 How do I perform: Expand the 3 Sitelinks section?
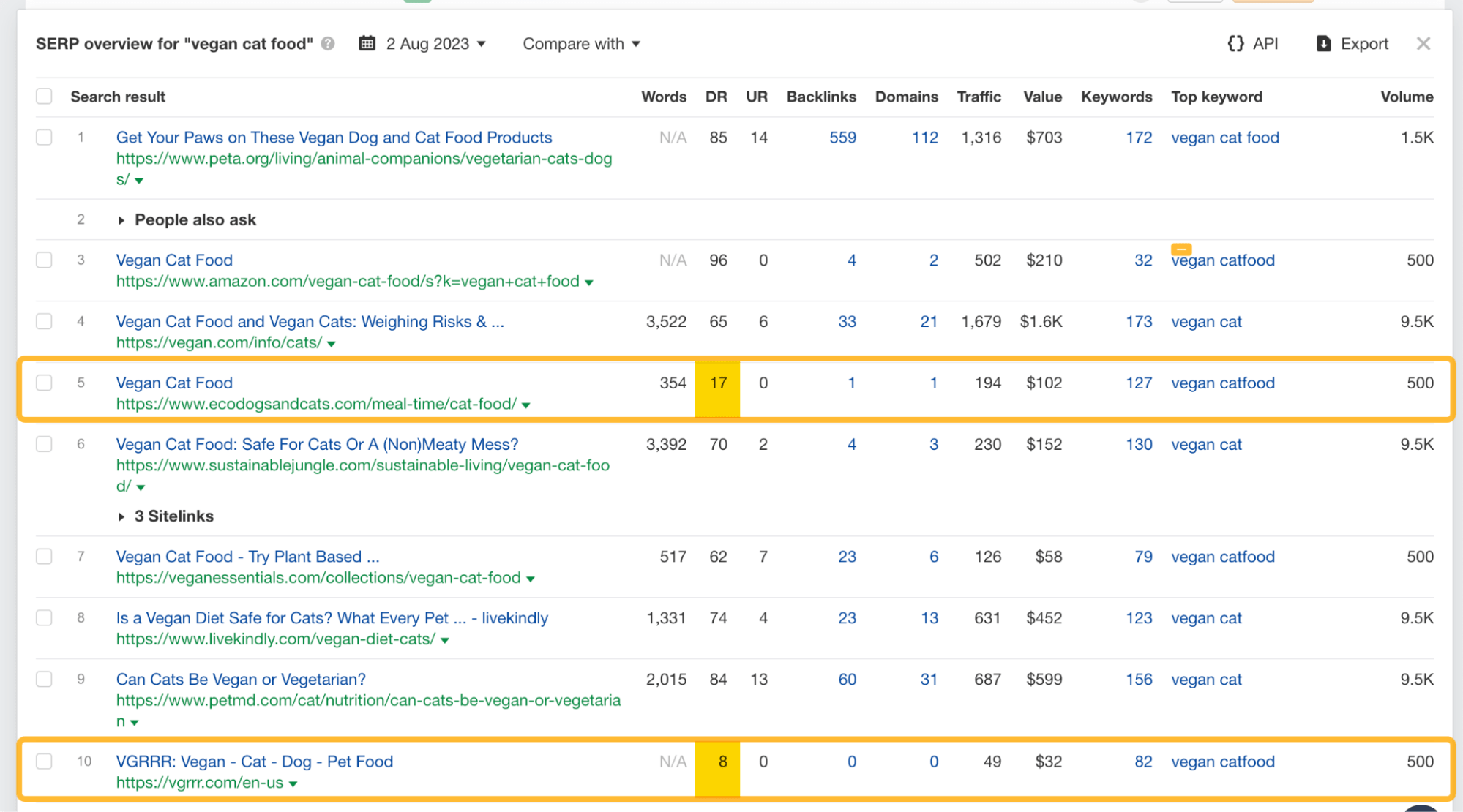121,516
